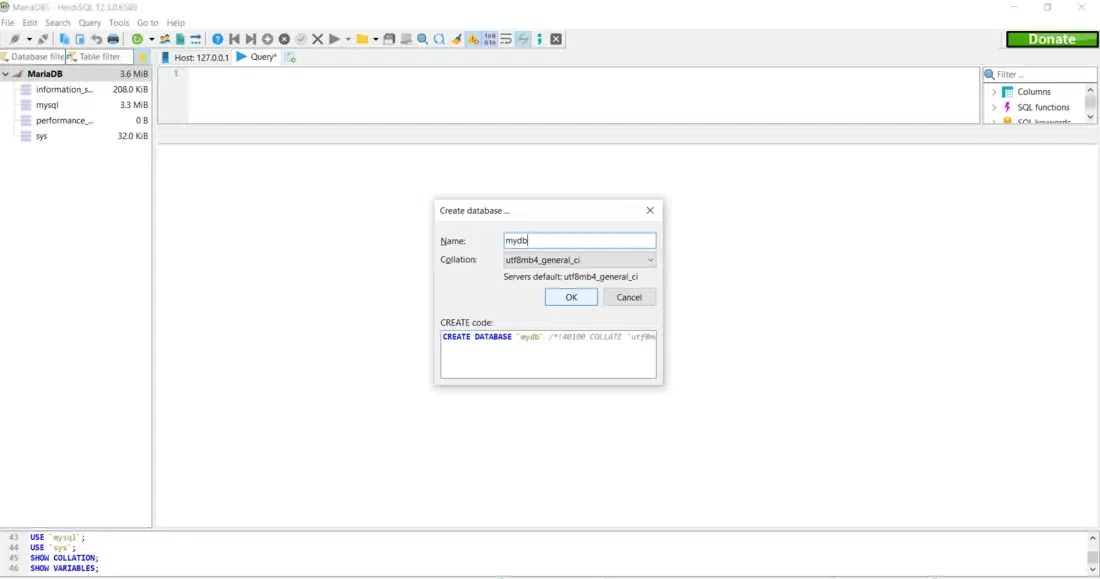Viewport: 1100px width, 579px height.
Task: Click the Delete row circle icon
Action: 284,39
